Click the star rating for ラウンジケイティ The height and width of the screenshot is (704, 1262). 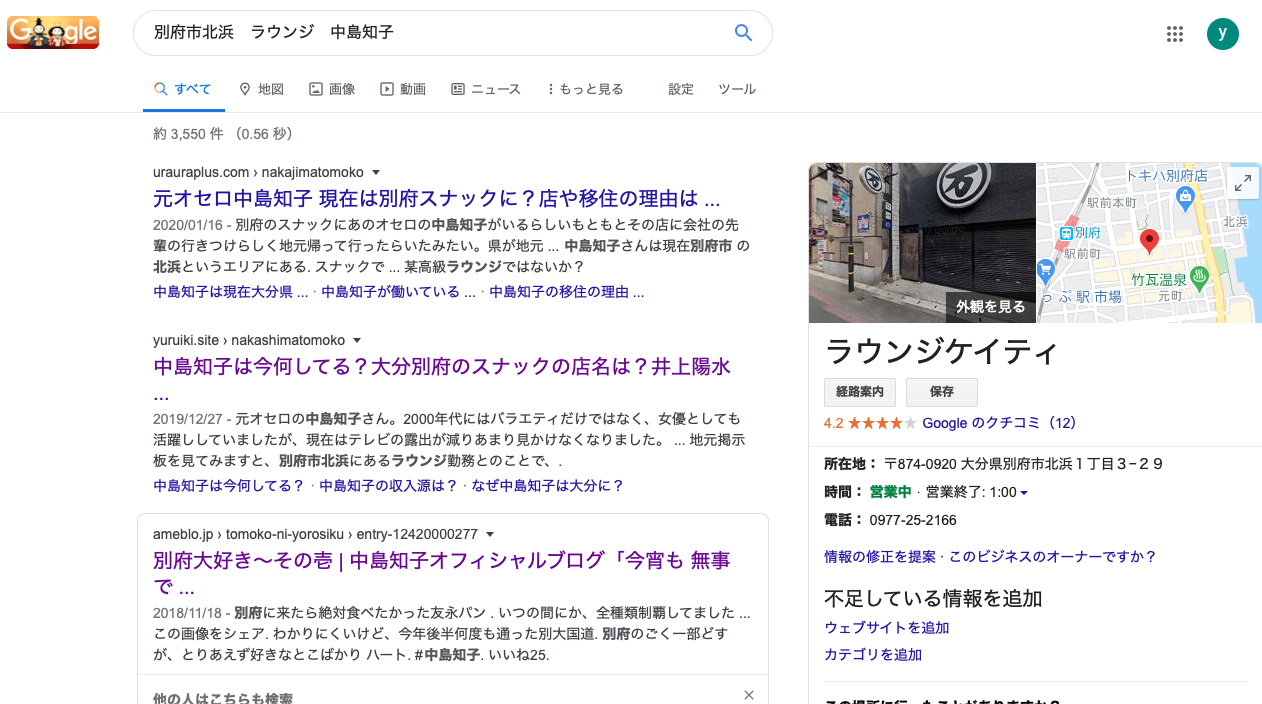(x=882, y=423)
